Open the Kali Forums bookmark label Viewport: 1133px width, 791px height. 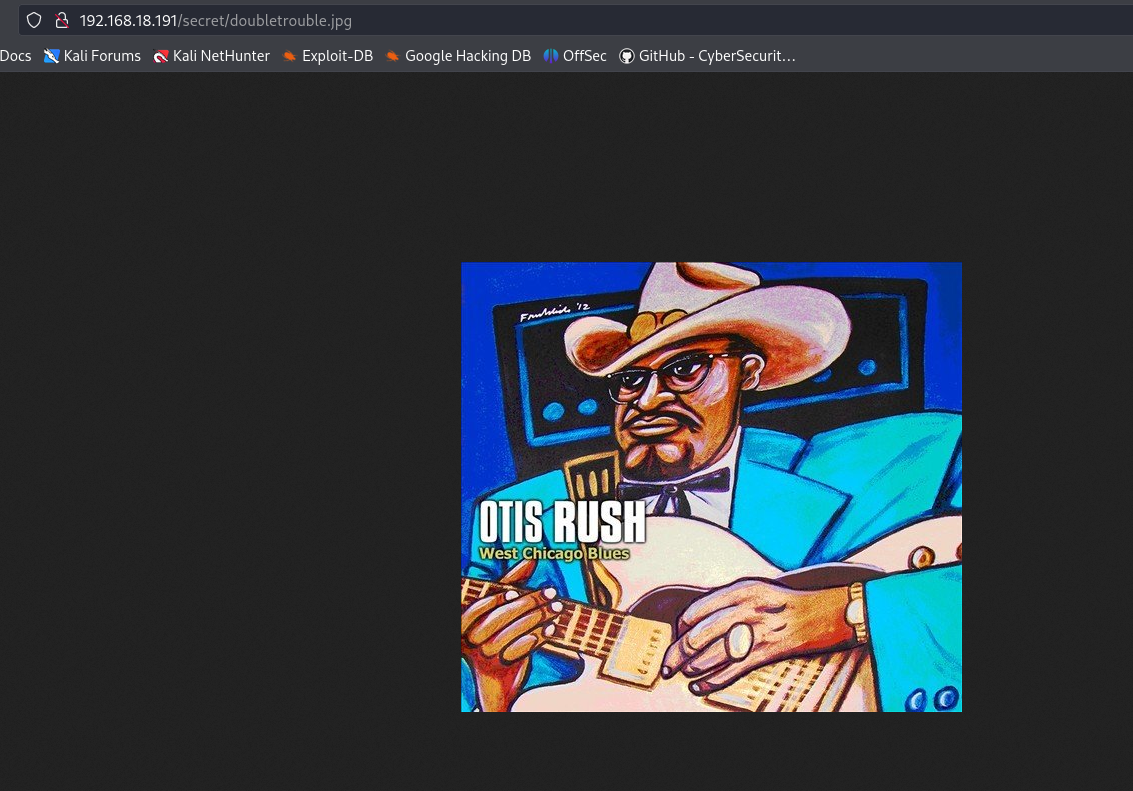click(102, 56)
